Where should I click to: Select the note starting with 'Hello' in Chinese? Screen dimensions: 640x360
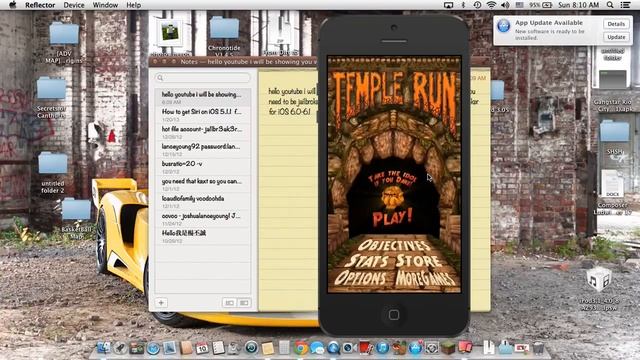pyautogui.click(x=202, y=236)
